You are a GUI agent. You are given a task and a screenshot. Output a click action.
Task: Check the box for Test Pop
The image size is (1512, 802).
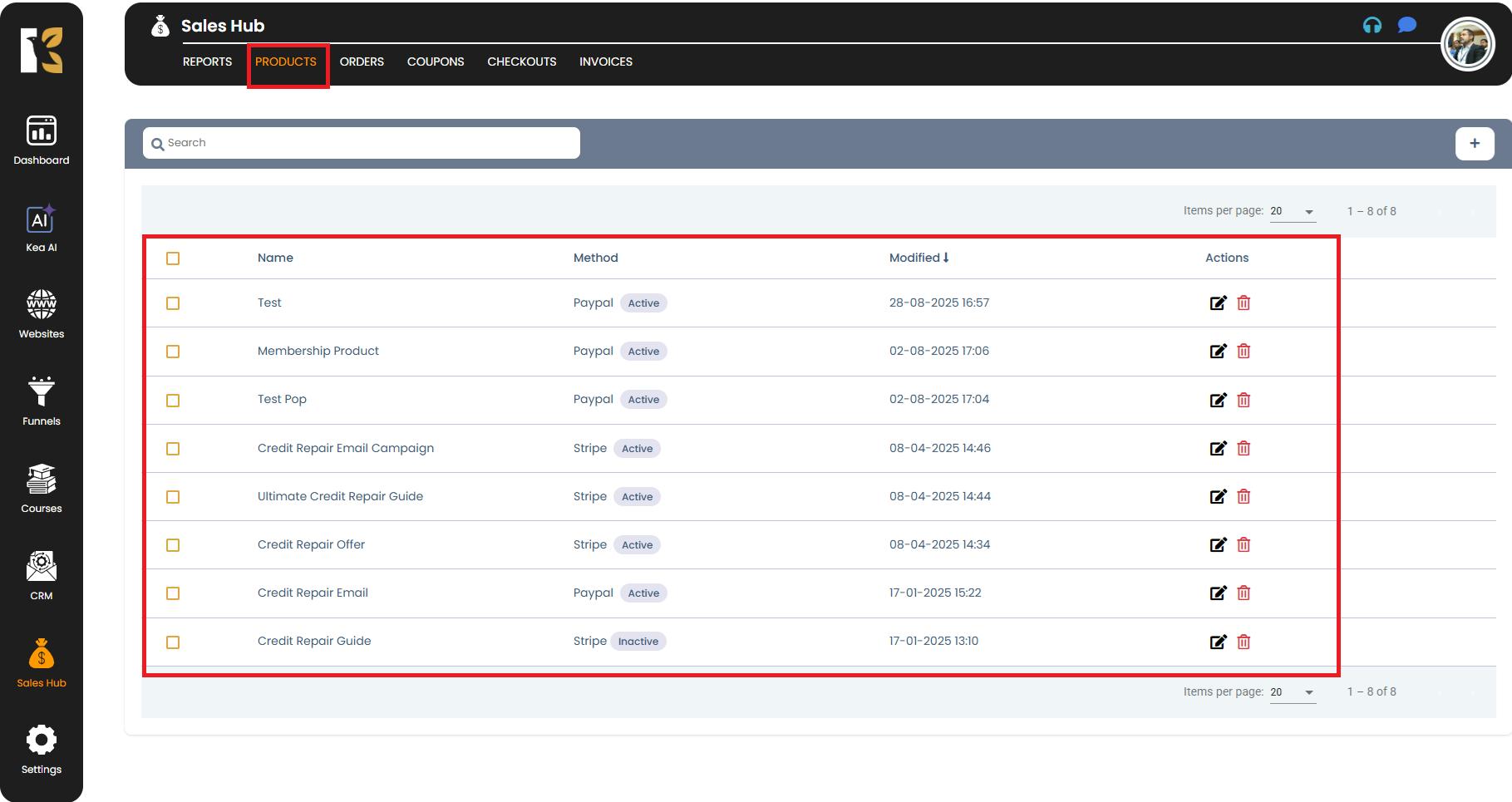[173, 401]
